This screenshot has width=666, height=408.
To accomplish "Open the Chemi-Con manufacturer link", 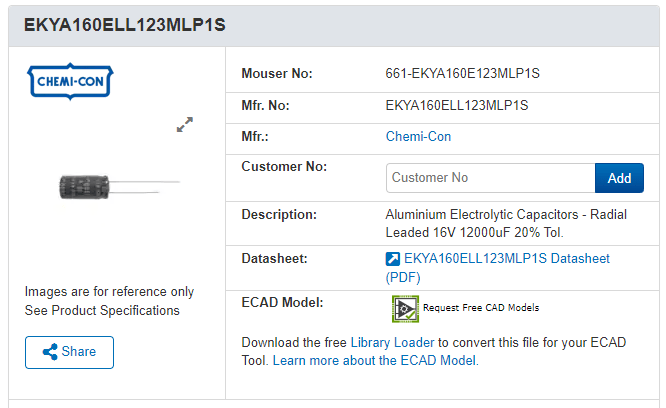I will (418, 137).
